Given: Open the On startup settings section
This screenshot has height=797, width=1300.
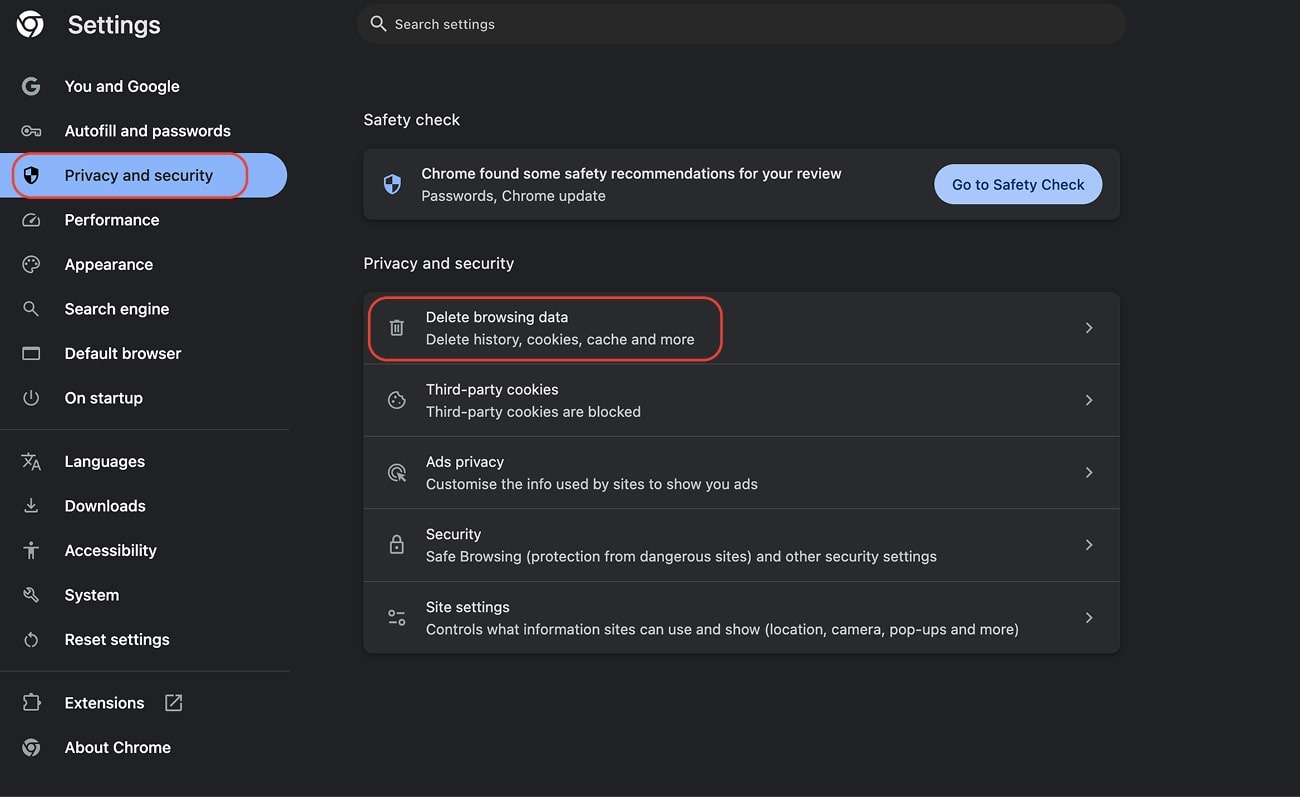Looking at the screenshot, I should (x=103, y=397).
